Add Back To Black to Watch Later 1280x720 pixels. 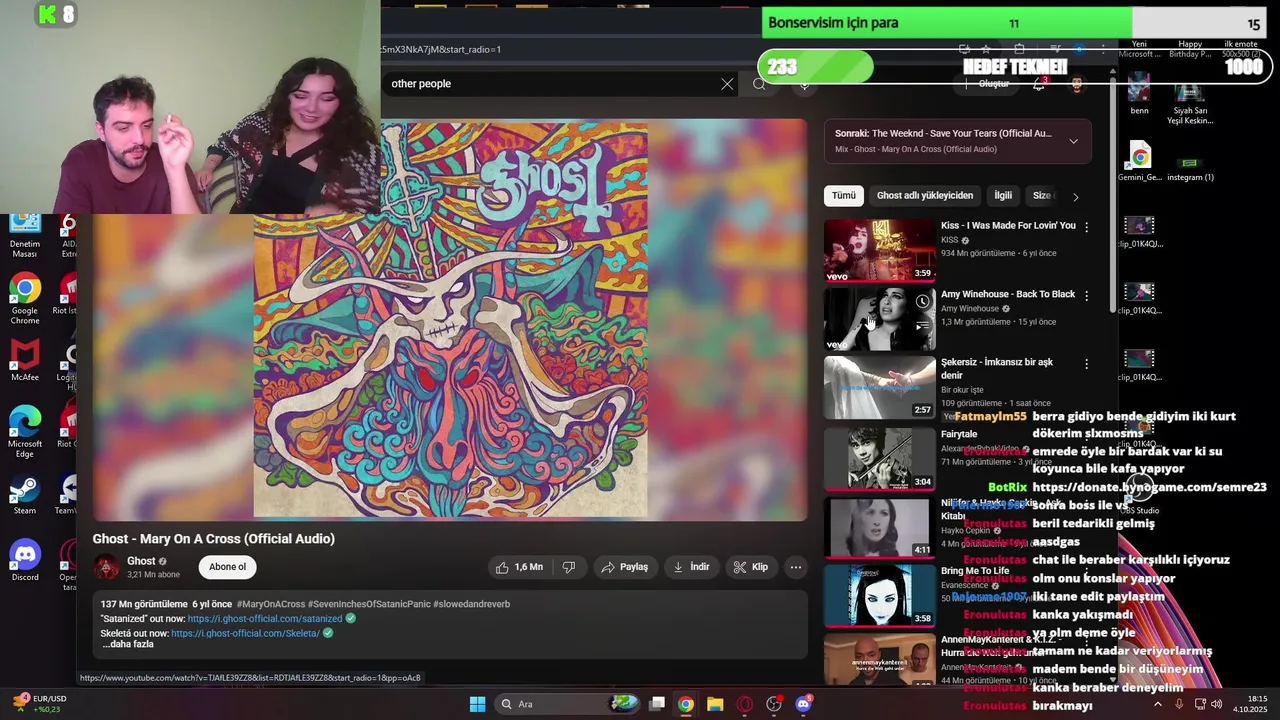(x=922, y=302)
